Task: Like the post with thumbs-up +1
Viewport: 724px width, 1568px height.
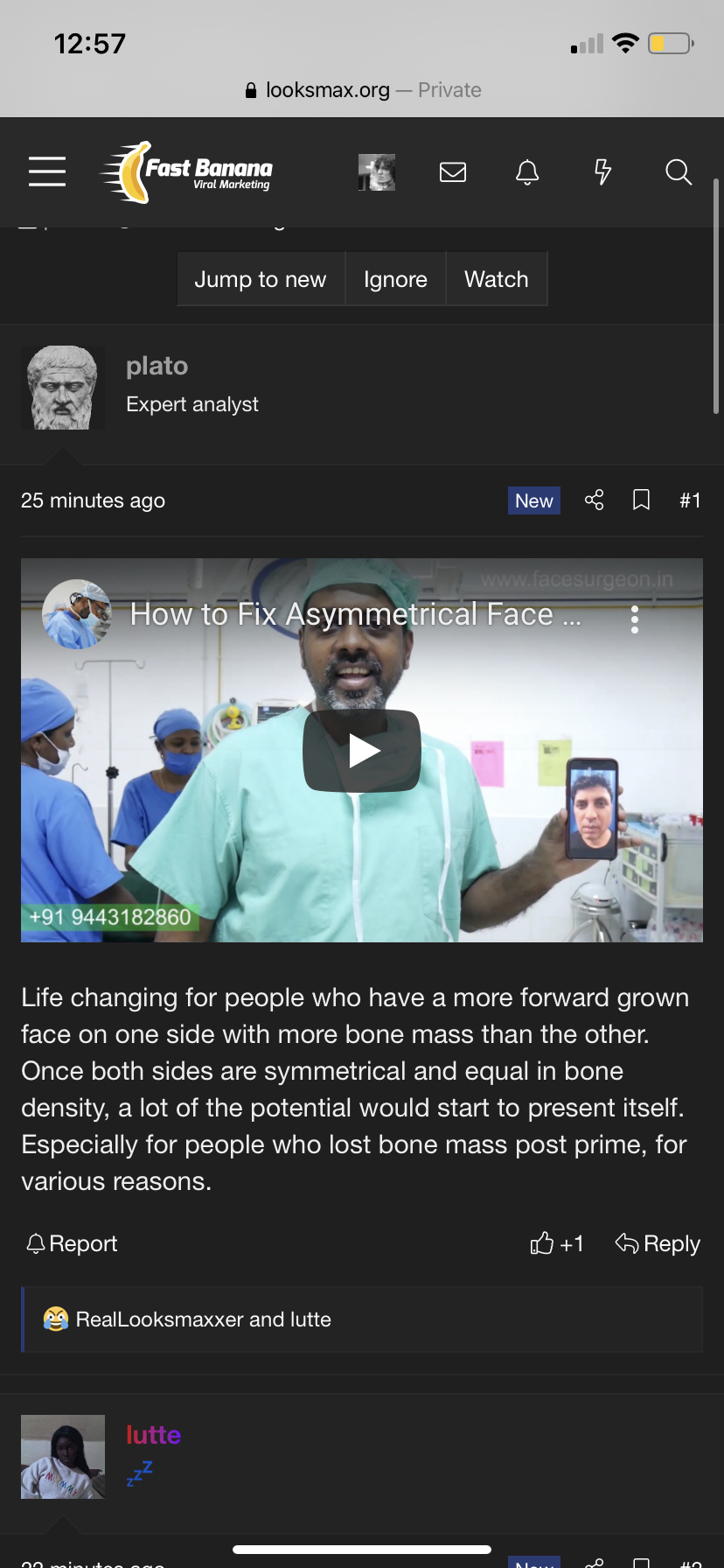Action: tap(557, 1243)
